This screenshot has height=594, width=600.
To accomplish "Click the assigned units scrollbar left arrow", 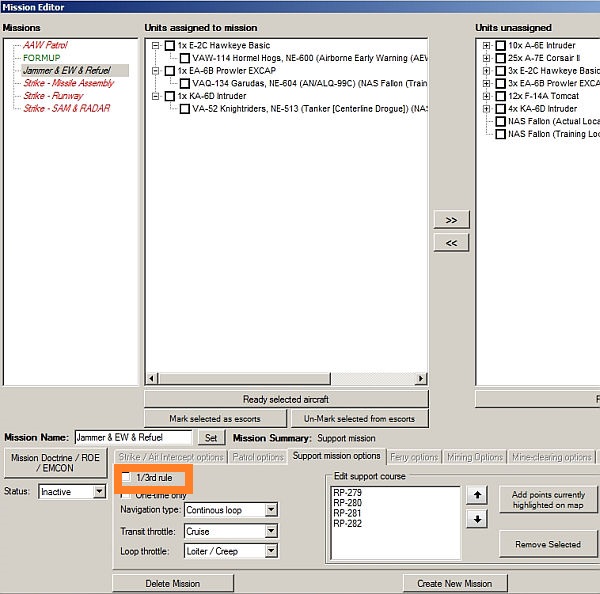I will click(x=152, y=379).
